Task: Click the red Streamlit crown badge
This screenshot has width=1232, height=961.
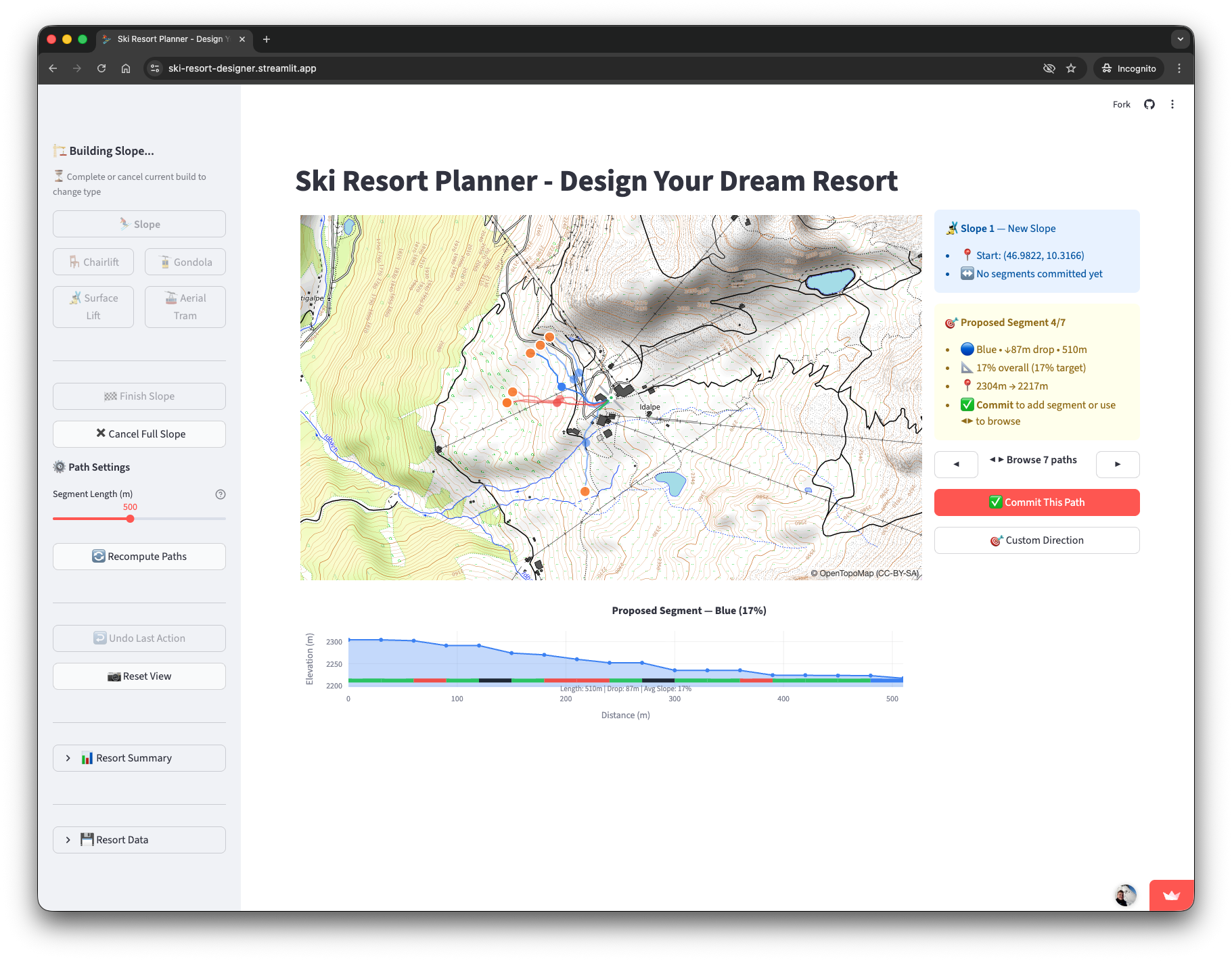Action: click(x=1171, y=895)
